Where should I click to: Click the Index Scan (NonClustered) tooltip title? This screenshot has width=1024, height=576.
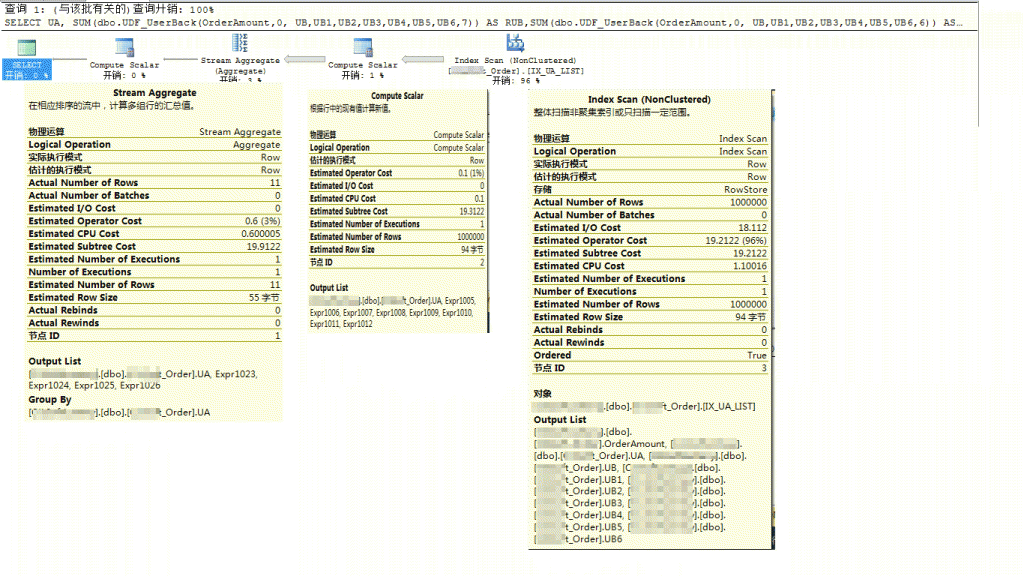coord(649,99)
